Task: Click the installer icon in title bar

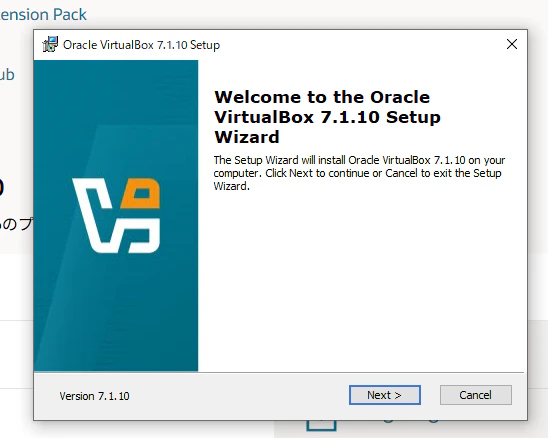Action: pyautogui.click(x=50, y=44)
